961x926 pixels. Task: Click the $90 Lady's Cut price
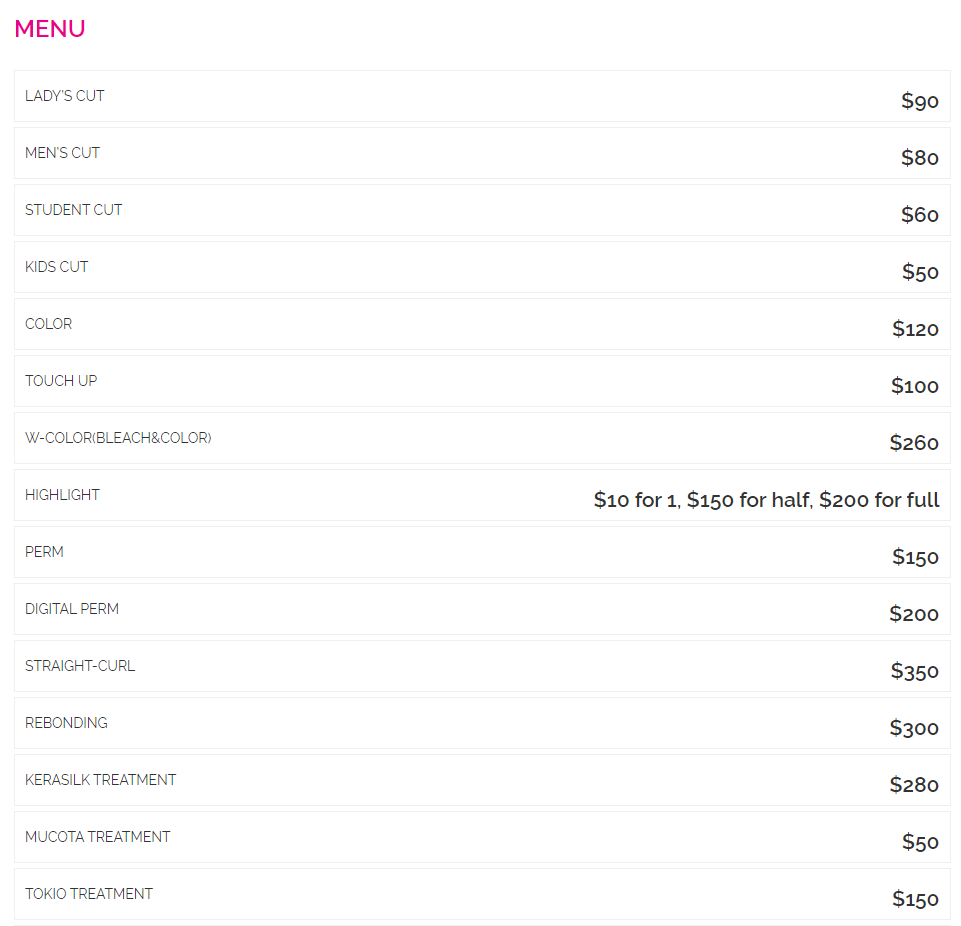pyautogui.click(x=920, y=101)
